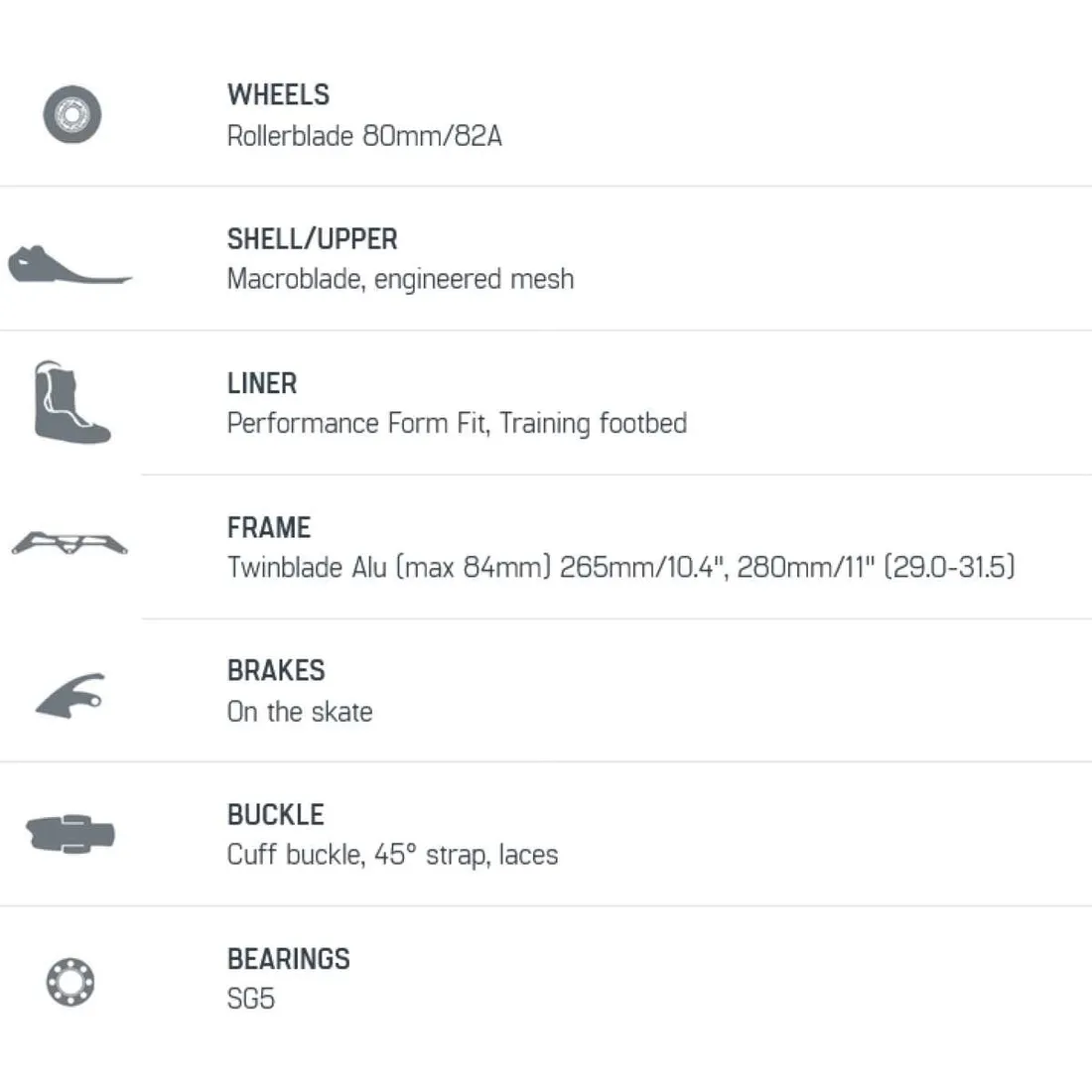The width and height of the screenshot is (1092, 1092).
Task: Click the skate frame icon
Action: [69, 543]
